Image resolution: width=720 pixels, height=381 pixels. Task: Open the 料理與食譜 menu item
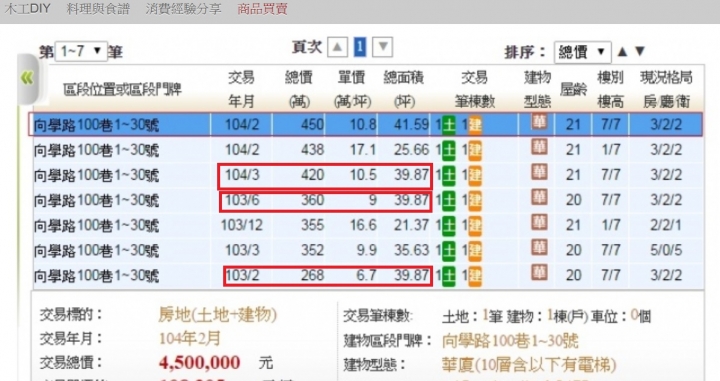pos(98,9)
